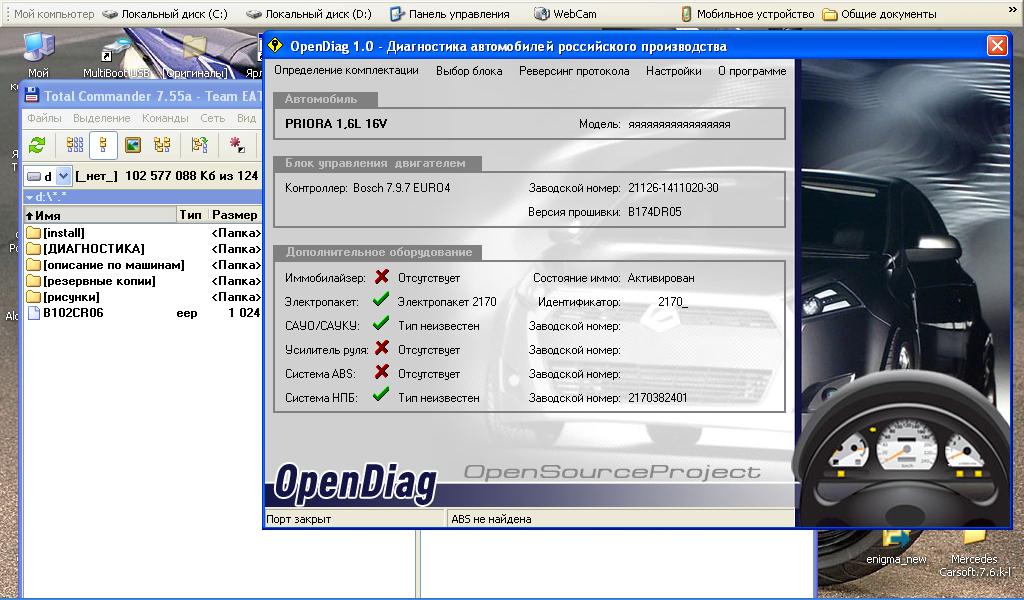Click the d:\*.* path bar
The image size is (1024, 600).
point(142,197)
